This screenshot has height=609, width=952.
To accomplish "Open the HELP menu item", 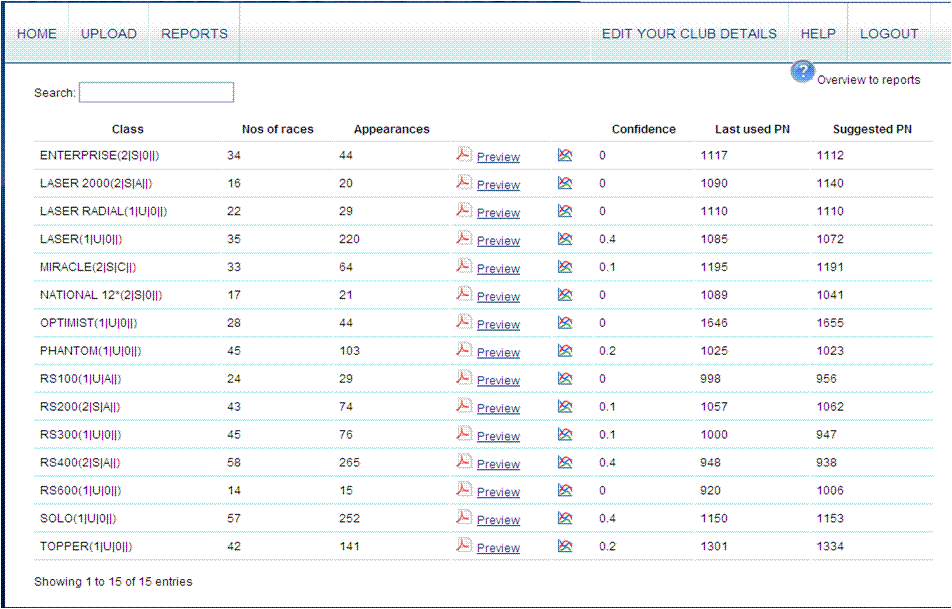I will tap(818, 34).
